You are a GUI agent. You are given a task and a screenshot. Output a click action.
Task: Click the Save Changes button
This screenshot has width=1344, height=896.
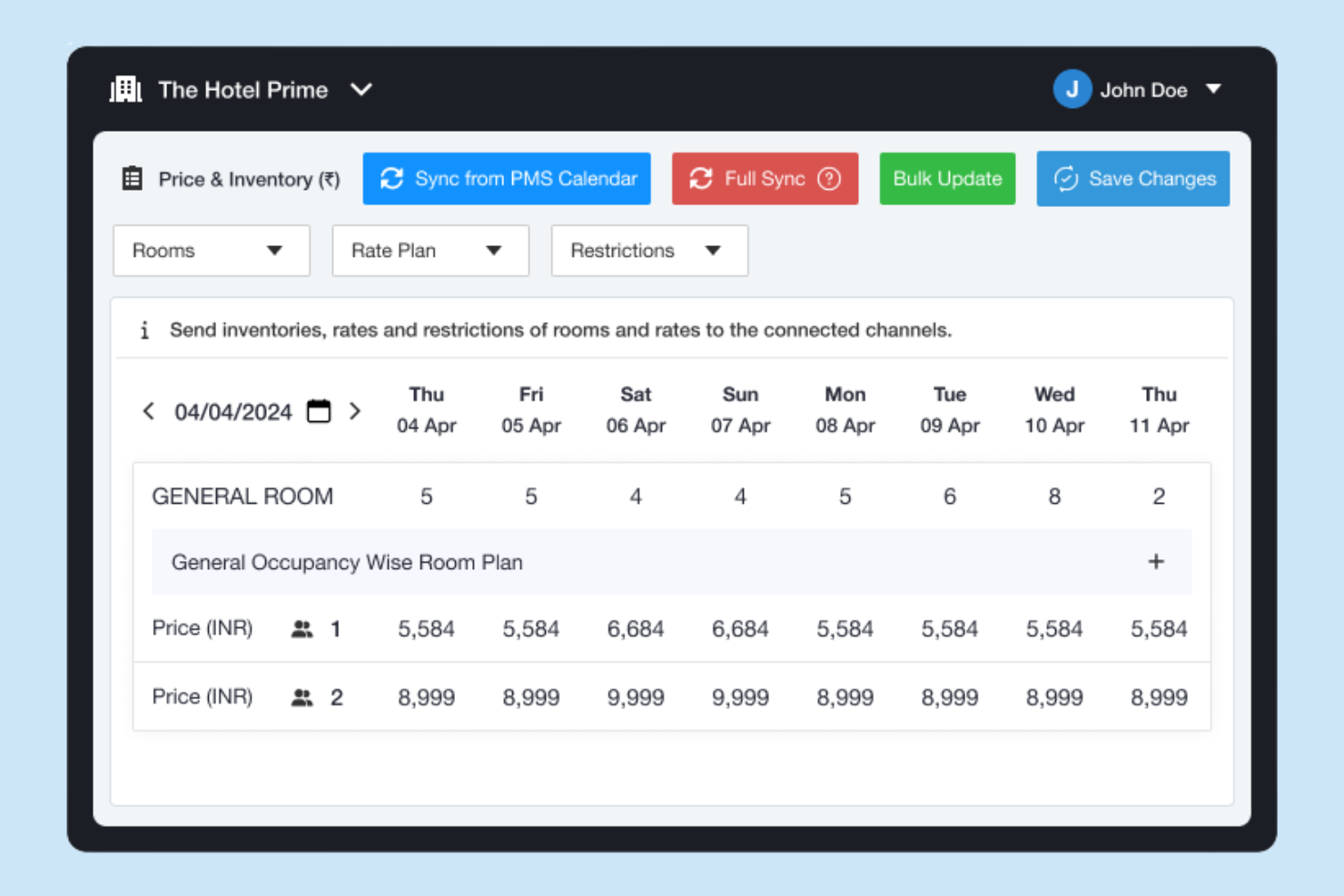[x=1132, y=178]
